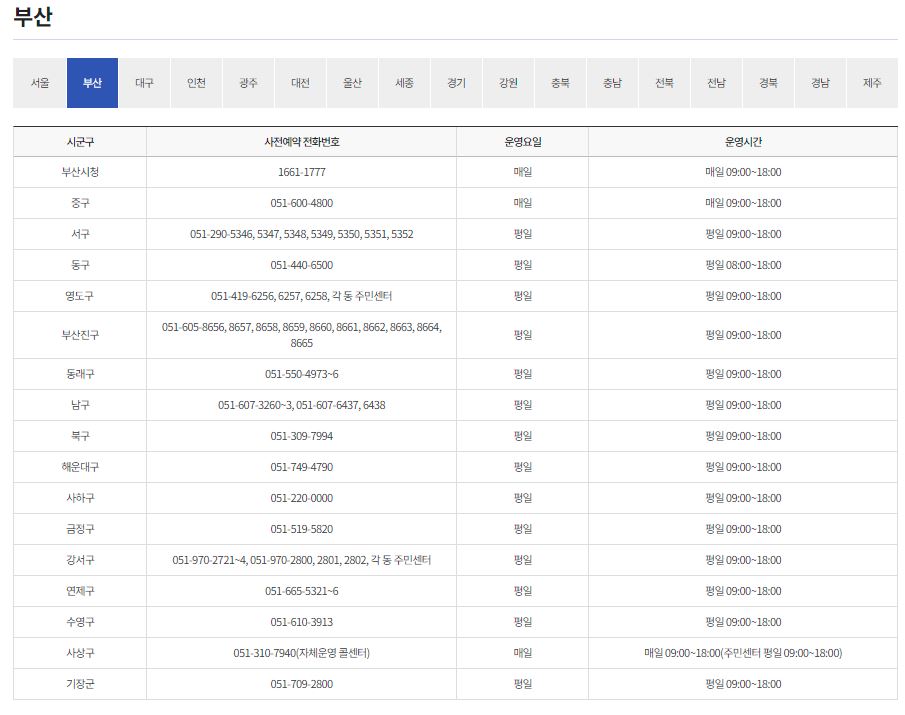The width and height of the screenshot is (905, 715).
Task: Switch to the 제주 region tab
Action: [871, 83]
